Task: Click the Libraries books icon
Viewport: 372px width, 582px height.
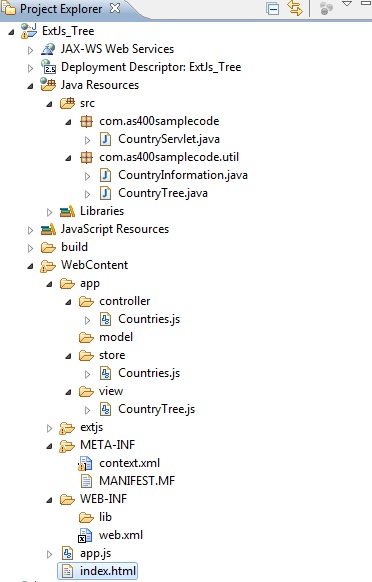Action: 67,211
